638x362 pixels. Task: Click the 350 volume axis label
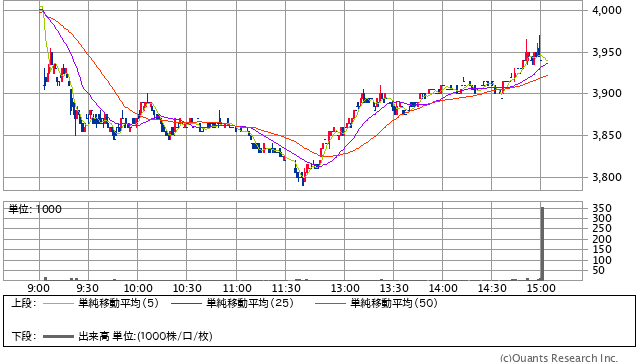602,208
